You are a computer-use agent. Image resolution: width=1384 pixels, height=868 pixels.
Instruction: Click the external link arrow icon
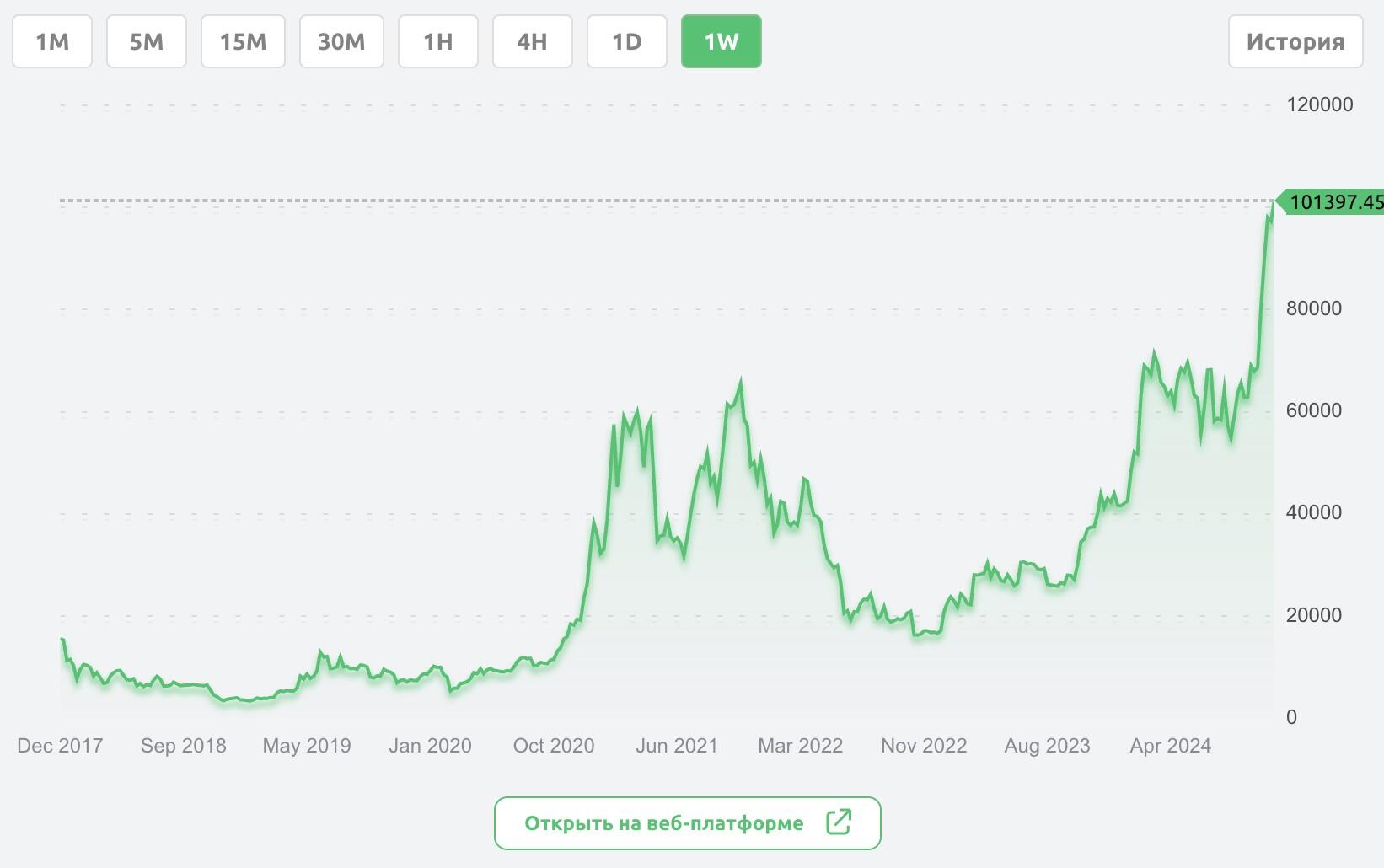click(x=839, y=822)
